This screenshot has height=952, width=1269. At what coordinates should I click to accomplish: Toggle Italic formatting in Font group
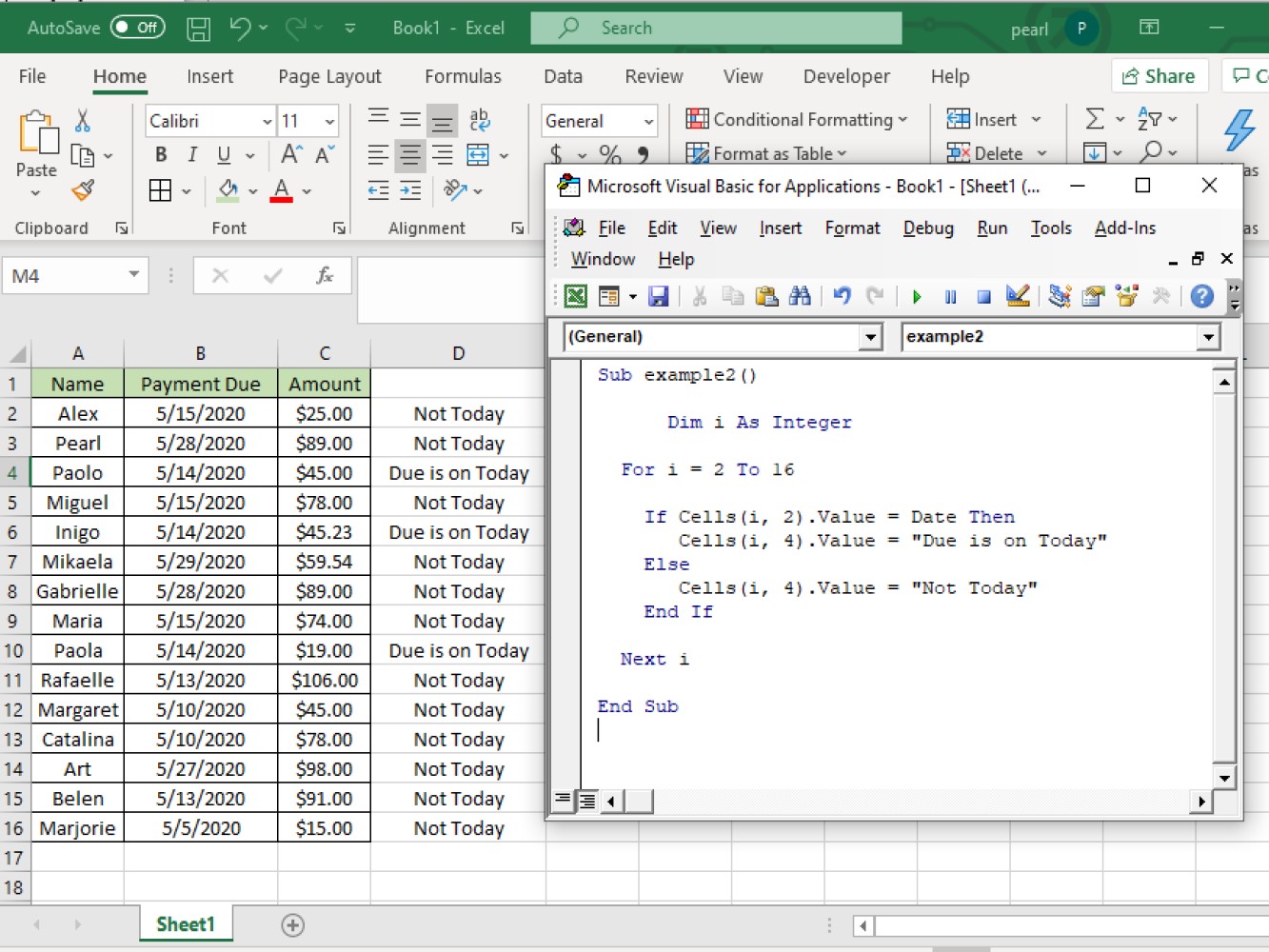point(192,155)
